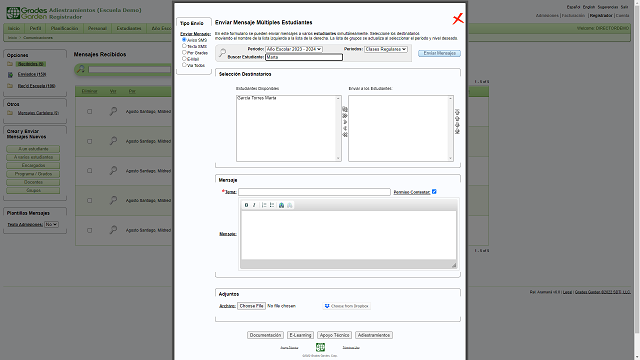Viewport: 640px width, 360px height.
Task: Click the Encargados button
Action: pos(33,165)
